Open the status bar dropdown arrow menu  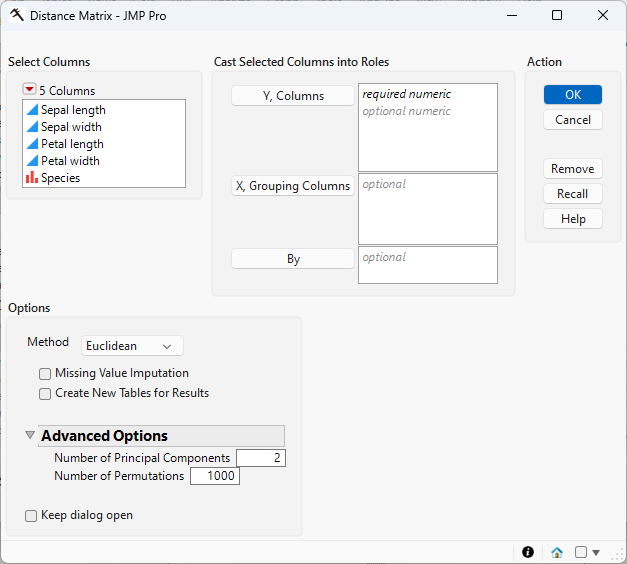pos(596,552)
